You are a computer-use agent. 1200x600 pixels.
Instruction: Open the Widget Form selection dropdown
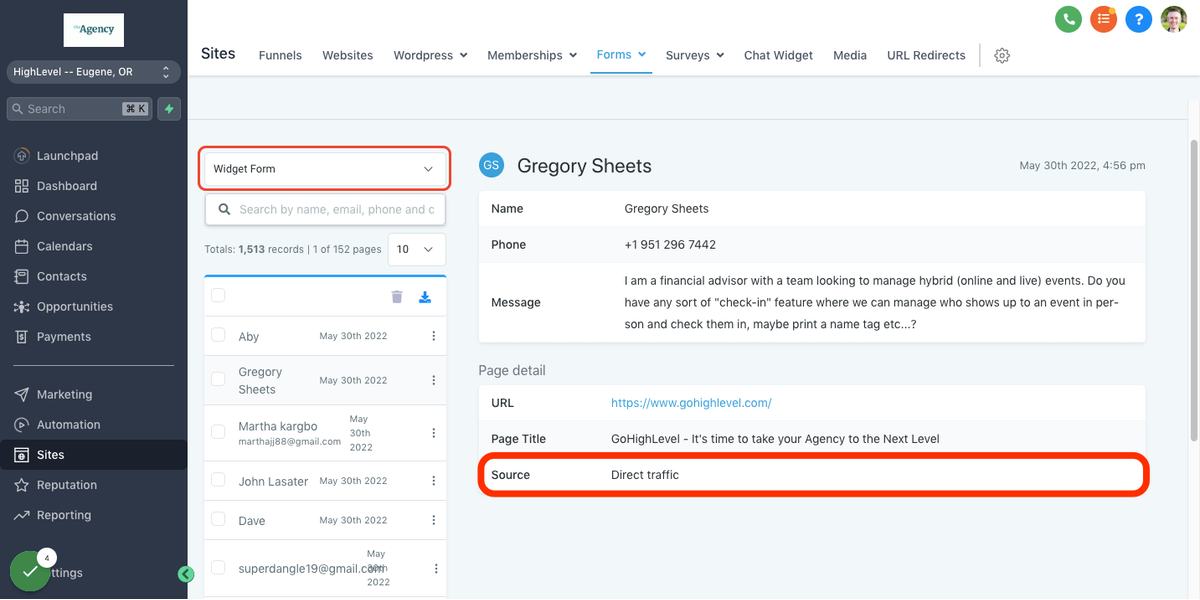pos(325,169)
